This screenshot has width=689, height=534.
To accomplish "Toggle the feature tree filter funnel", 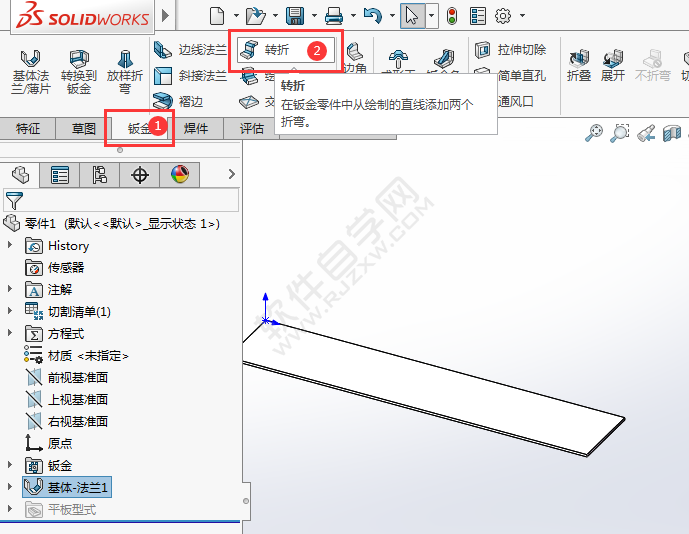I will point(13,200).
